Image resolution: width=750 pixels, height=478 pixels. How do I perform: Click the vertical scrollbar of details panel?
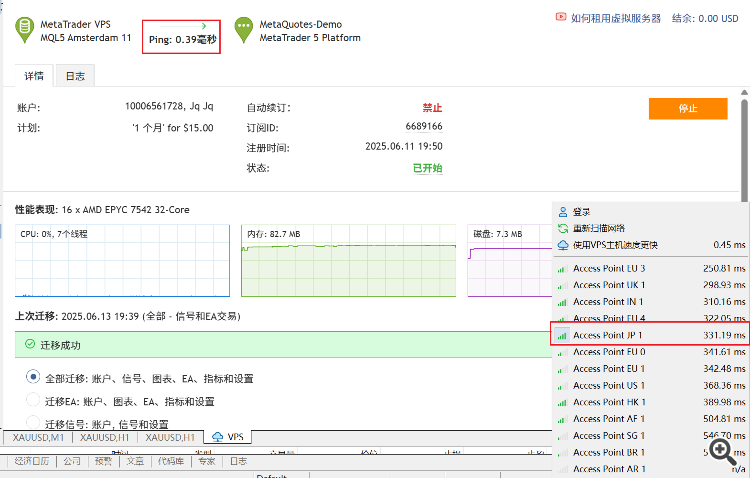(x=745, y=150)
